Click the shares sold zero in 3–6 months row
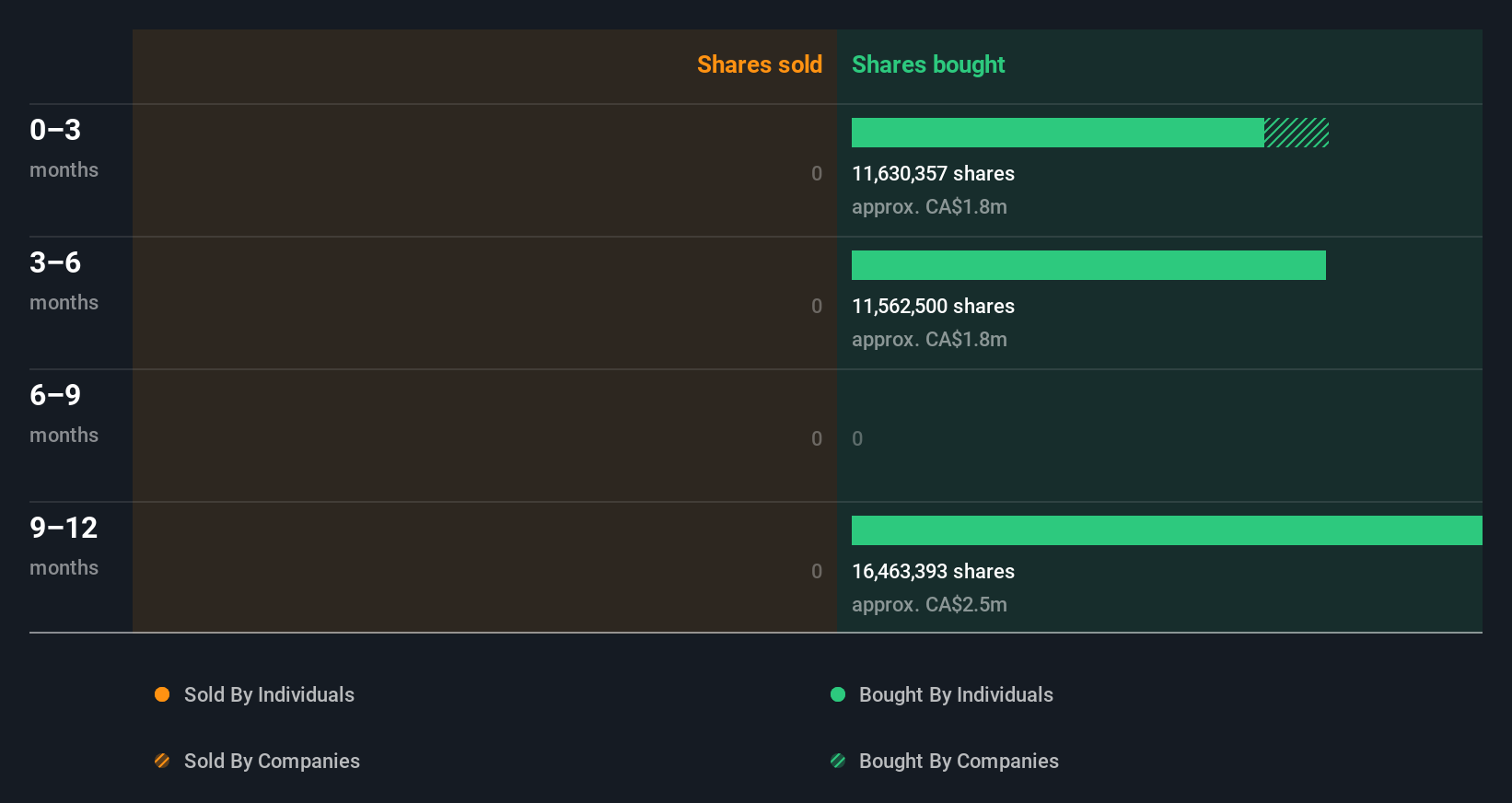Image resolution: width=1512 pixels, height=803 pixels. 817,307
